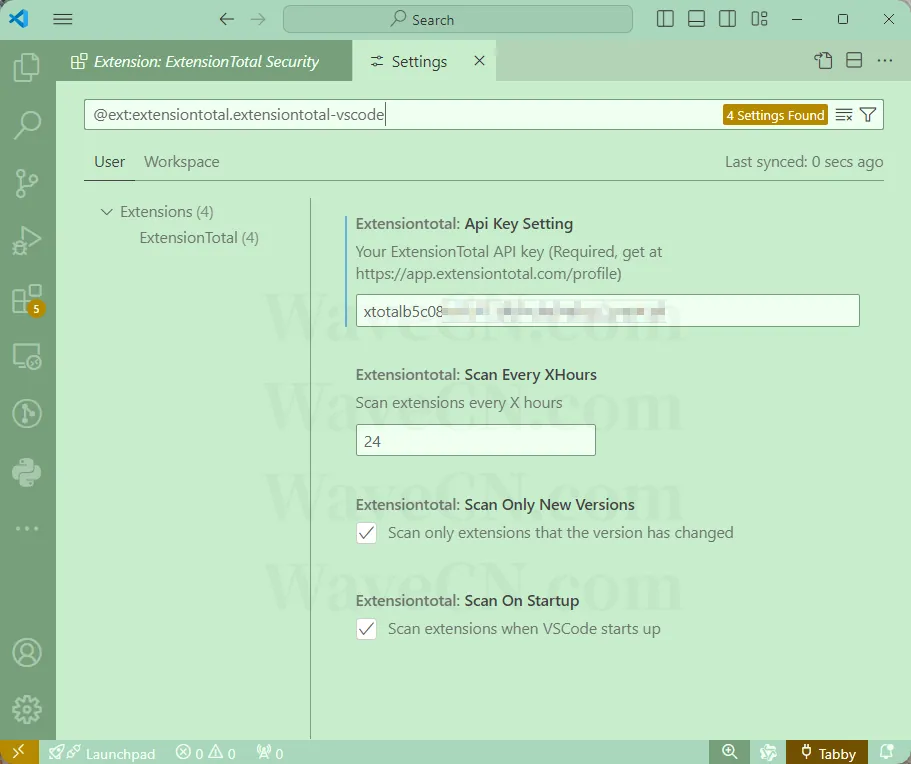Open the Remote Explorer view

[27, 356]
